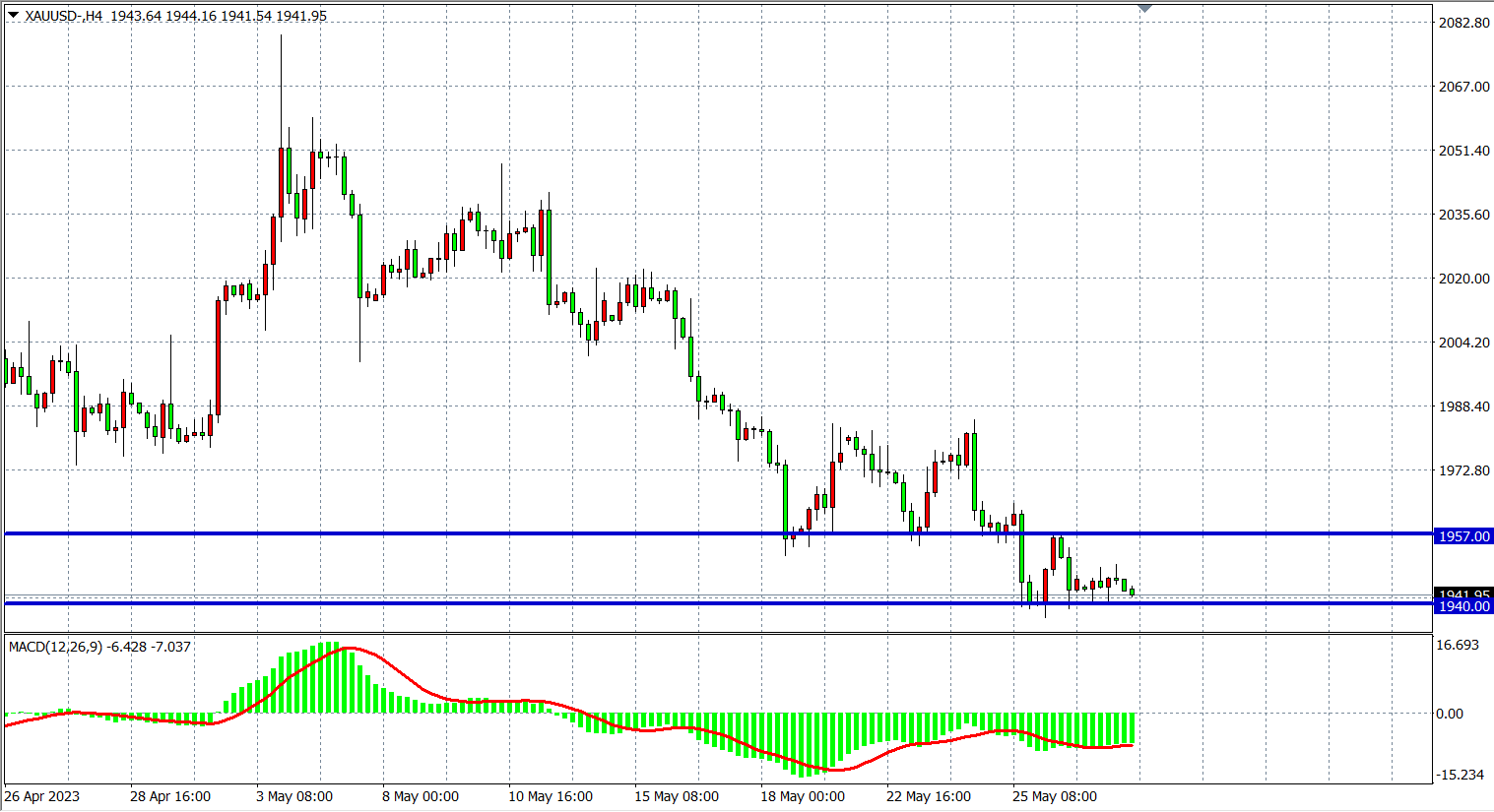Click the dropdown triangle beside XAUUSD title
This screenshot has width=1494, height=812.
13,15
